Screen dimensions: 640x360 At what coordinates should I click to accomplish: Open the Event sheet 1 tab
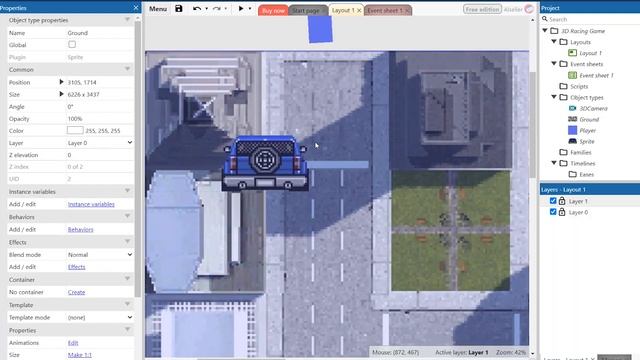pos(384,11)
